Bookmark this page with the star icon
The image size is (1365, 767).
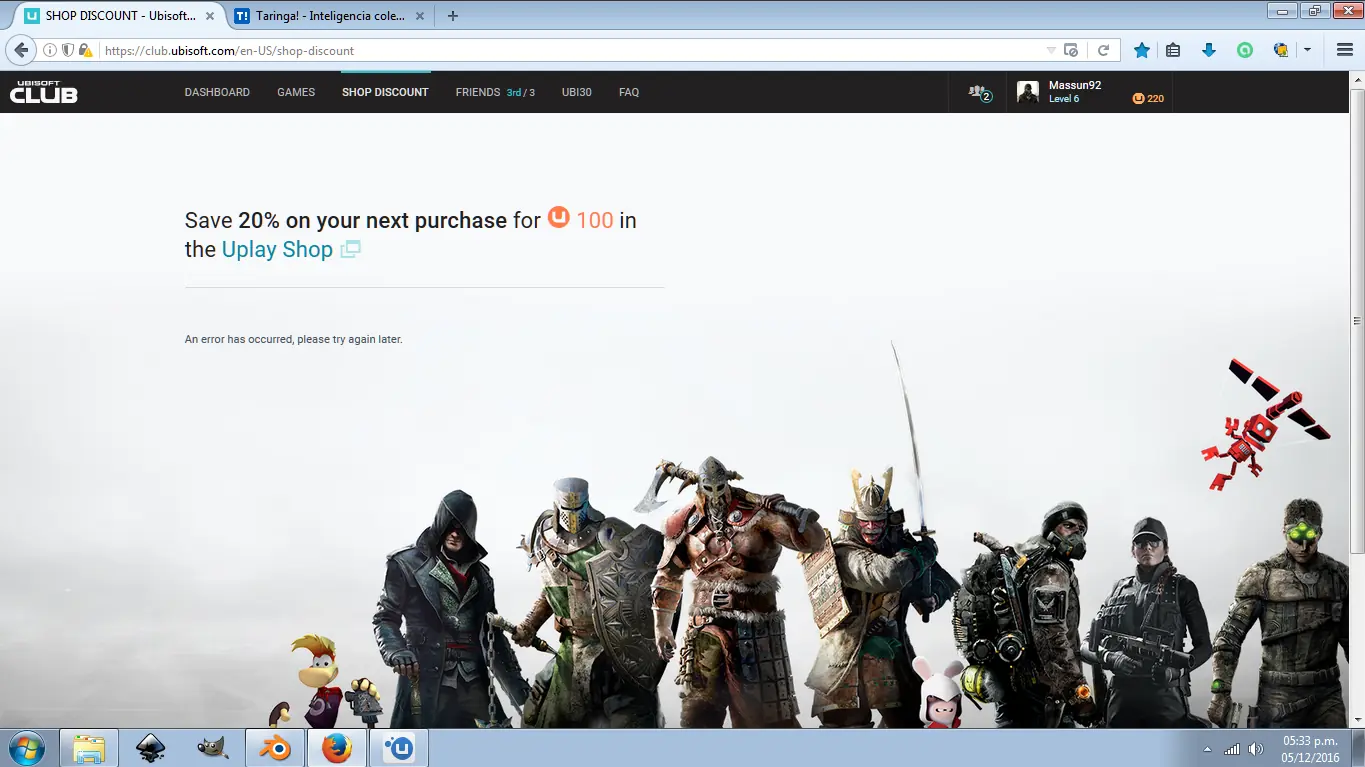click(x=1141, y=50)
